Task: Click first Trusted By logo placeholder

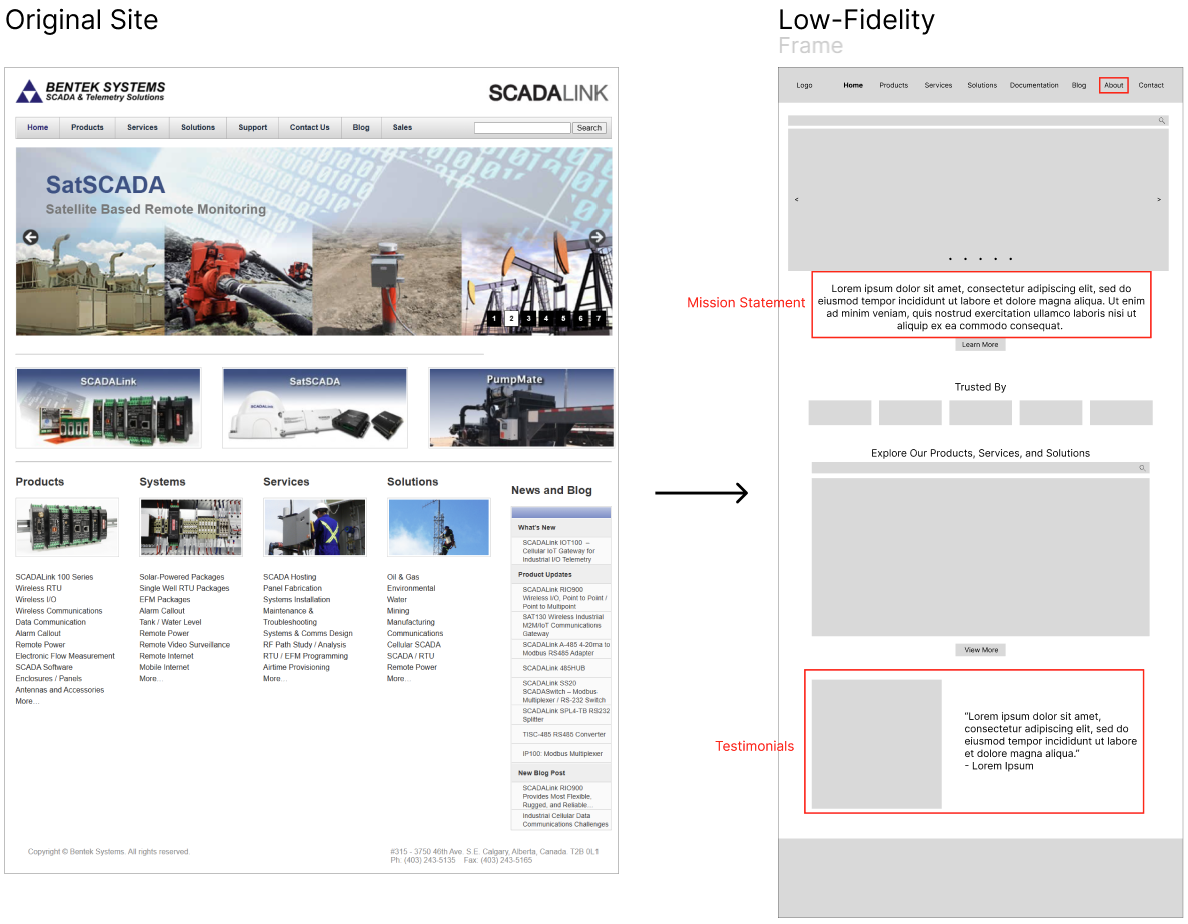Action: click(839, 413)
